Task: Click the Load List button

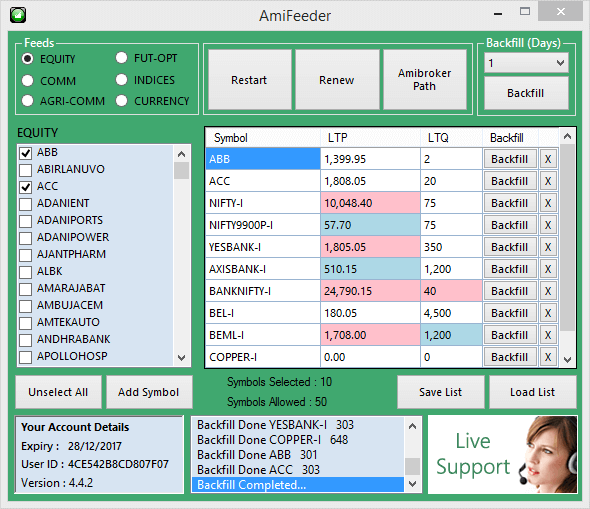Action: [532, 392]
